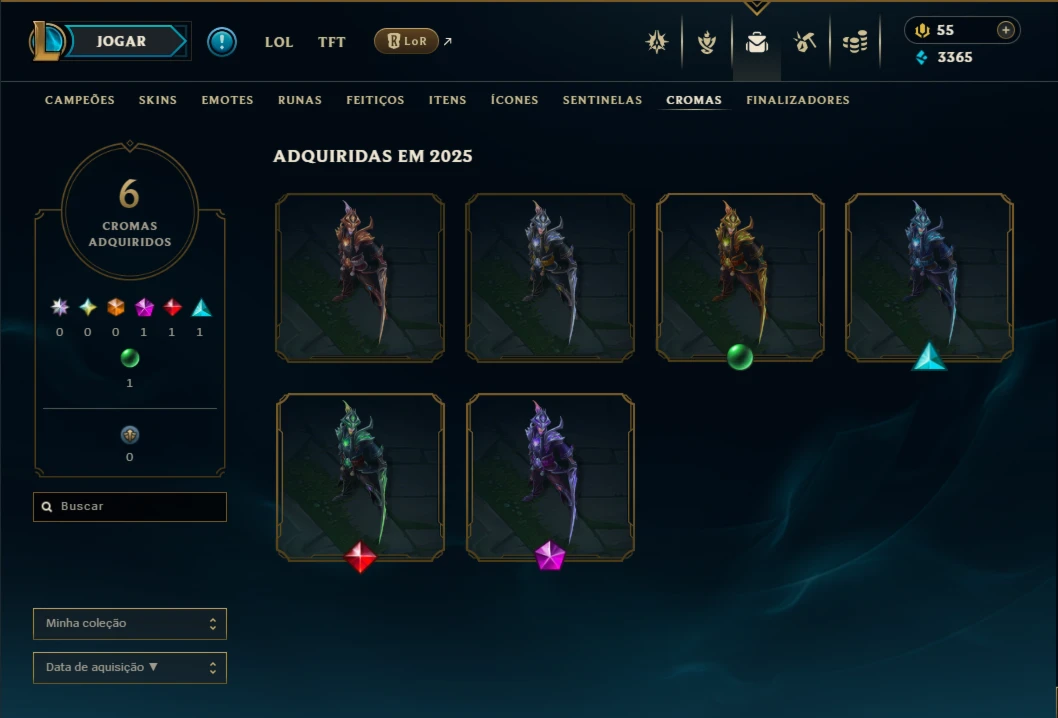Open the Finalizadores tab
This screenshot has height=718, width=1058.
pos(798,100)
